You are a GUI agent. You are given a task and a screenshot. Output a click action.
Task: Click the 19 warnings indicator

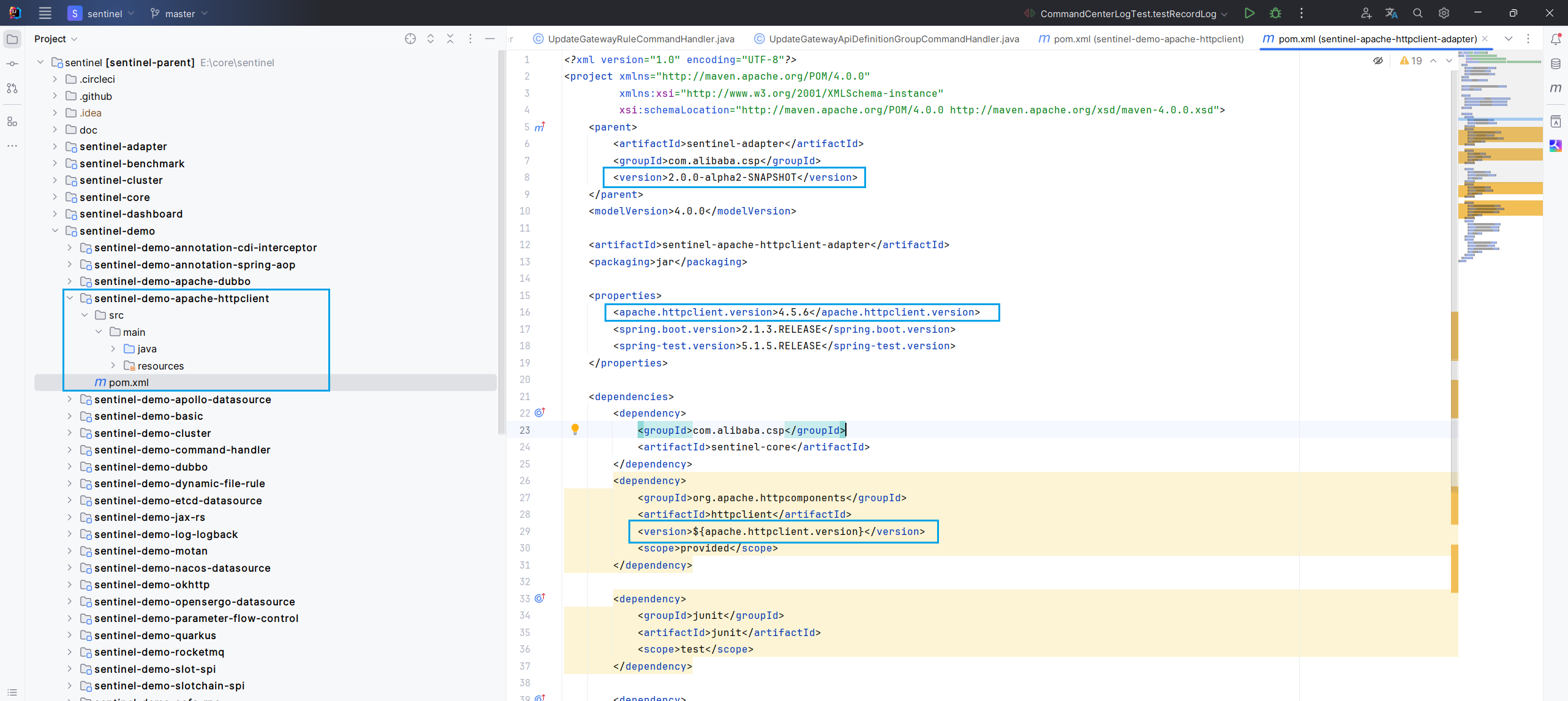pyautogui.click(x=1411, y=61)
